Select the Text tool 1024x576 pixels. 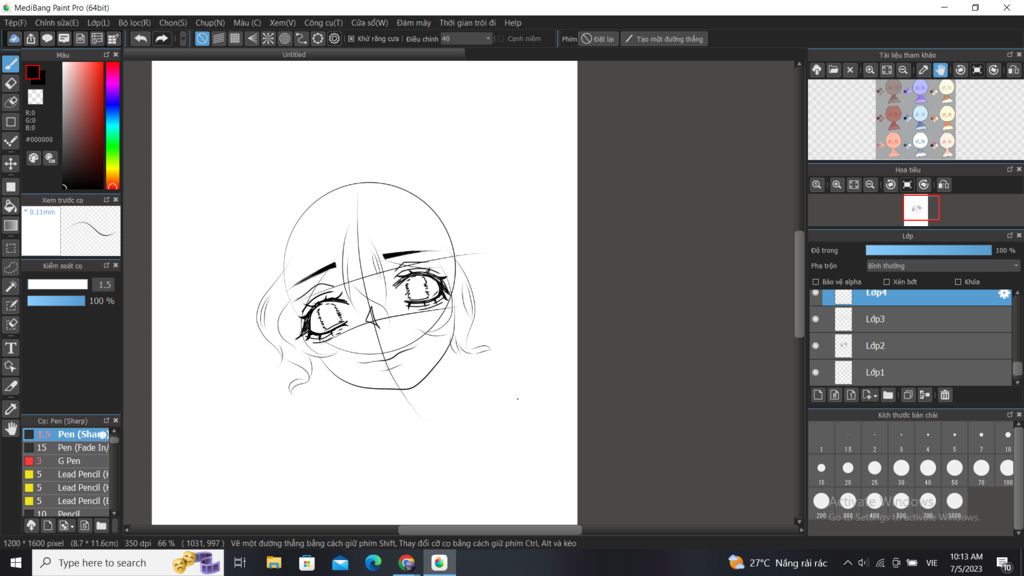tap(11, 348)
